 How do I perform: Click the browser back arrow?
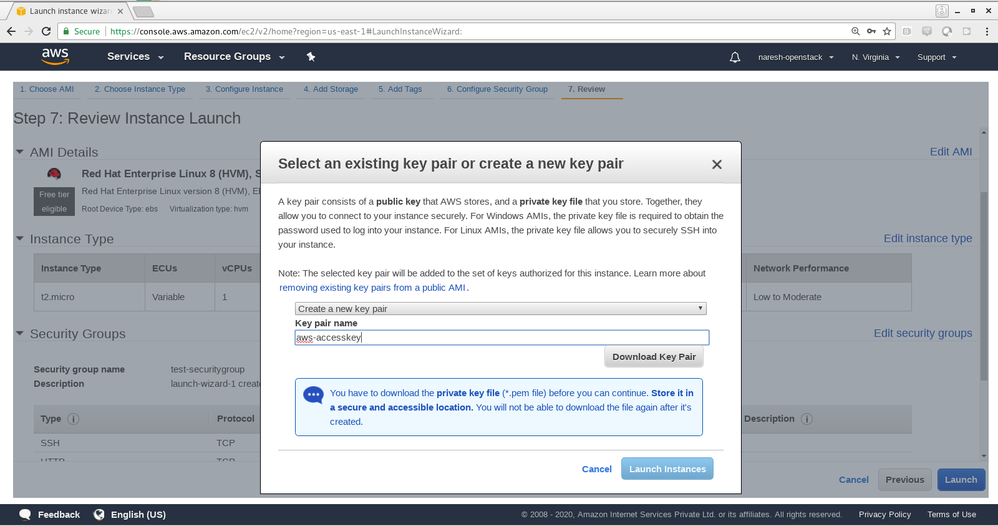tap(11, 31)
